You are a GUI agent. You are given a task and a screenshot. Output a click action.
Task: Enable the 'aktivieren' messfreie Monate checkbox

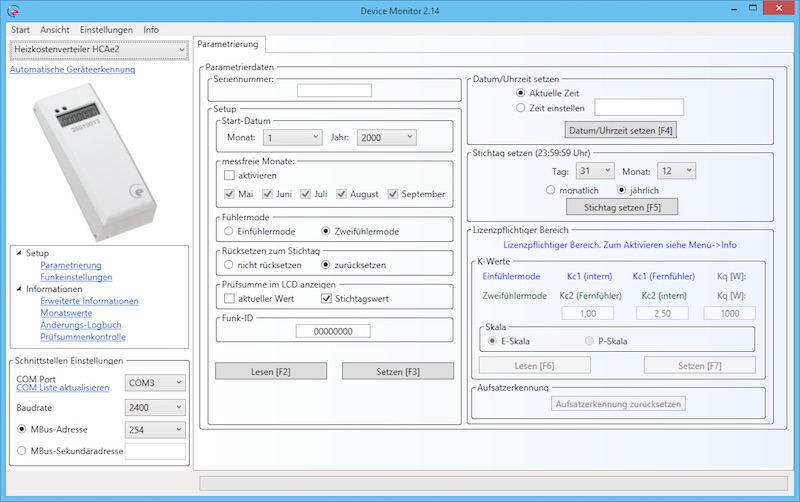[229, 174]
